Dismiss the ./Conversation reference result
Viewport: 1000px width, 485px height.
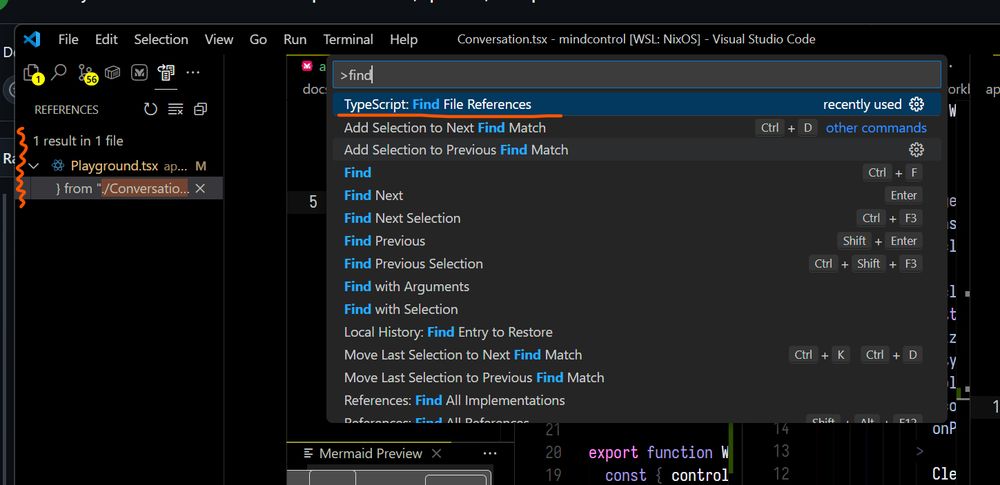coord(200,188)
